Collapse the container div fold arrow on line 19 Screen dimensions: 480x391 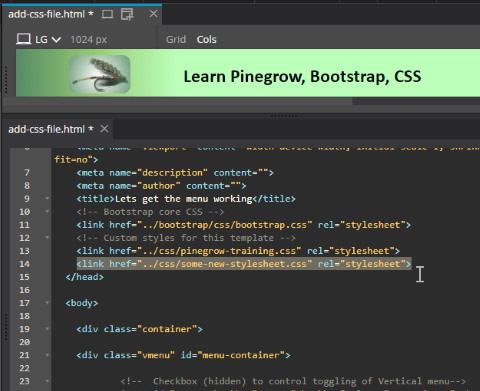pyautogui.click(x=47, y=329)
